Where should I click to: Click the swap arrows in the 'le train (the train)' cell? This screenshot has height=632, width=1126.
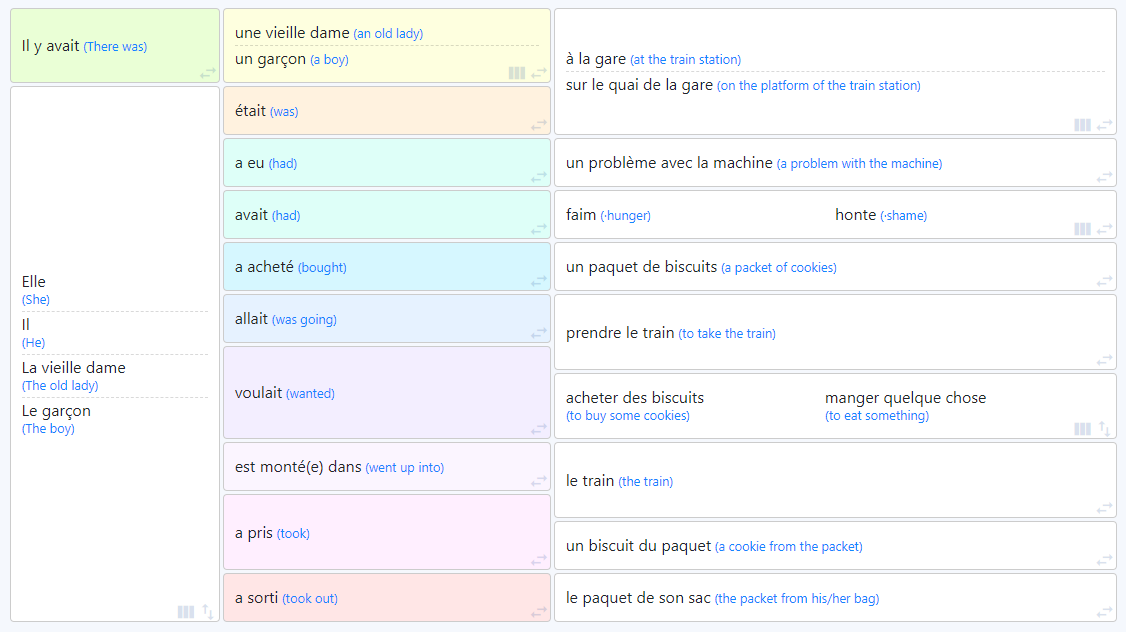click(x=1105, y=508)
